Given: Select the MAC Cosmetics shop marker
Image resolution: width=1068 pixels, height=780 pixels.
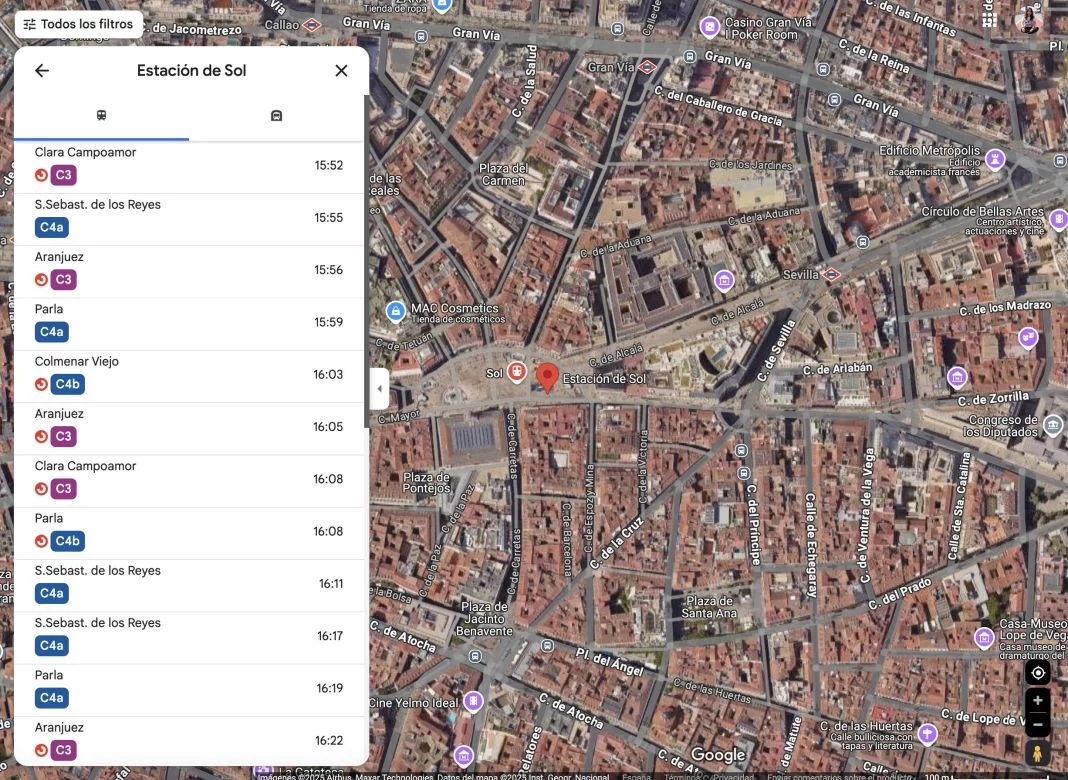Looking at the screenshot, I should (396, 311).
